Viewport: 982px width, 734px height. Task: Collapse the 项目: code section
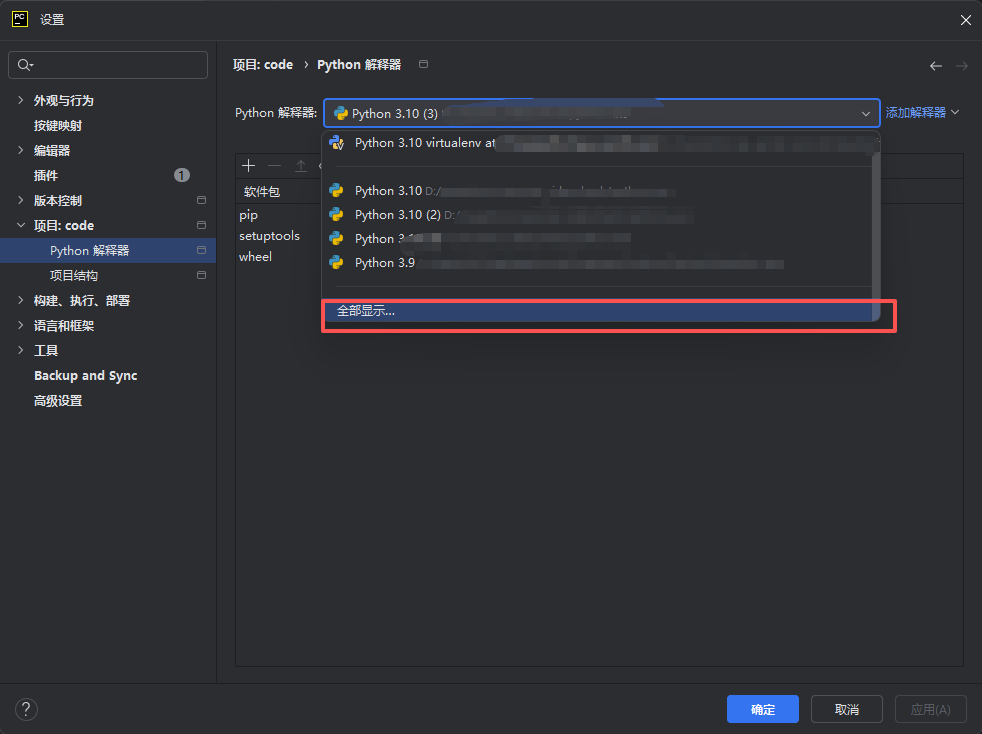pyautogui.click(x=21, y=225)
